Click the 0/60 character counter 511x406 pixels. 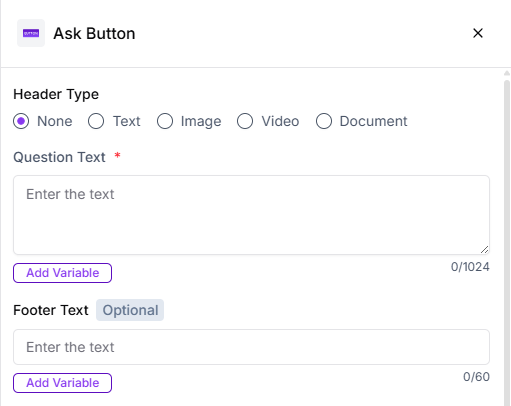[476, 377]
